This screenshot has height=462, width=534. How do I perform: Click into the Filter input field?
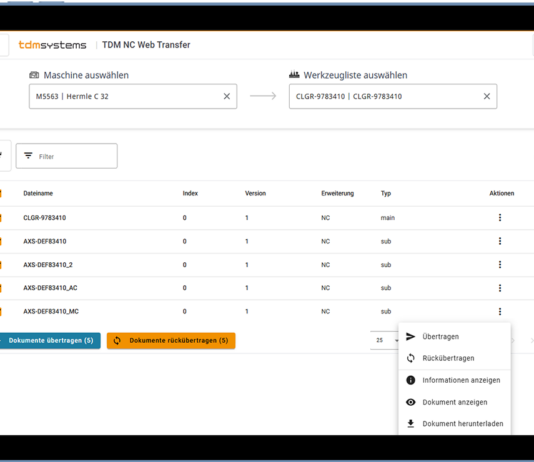67,156
